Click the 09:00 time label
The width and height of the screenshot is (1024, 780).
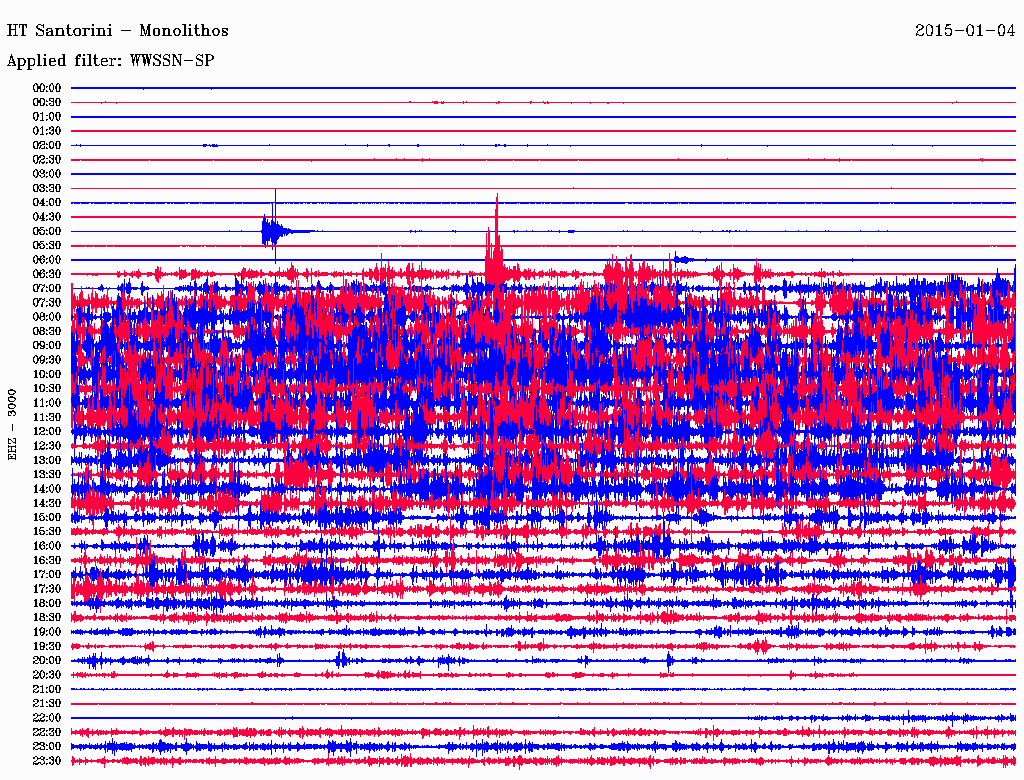(46, 346)
